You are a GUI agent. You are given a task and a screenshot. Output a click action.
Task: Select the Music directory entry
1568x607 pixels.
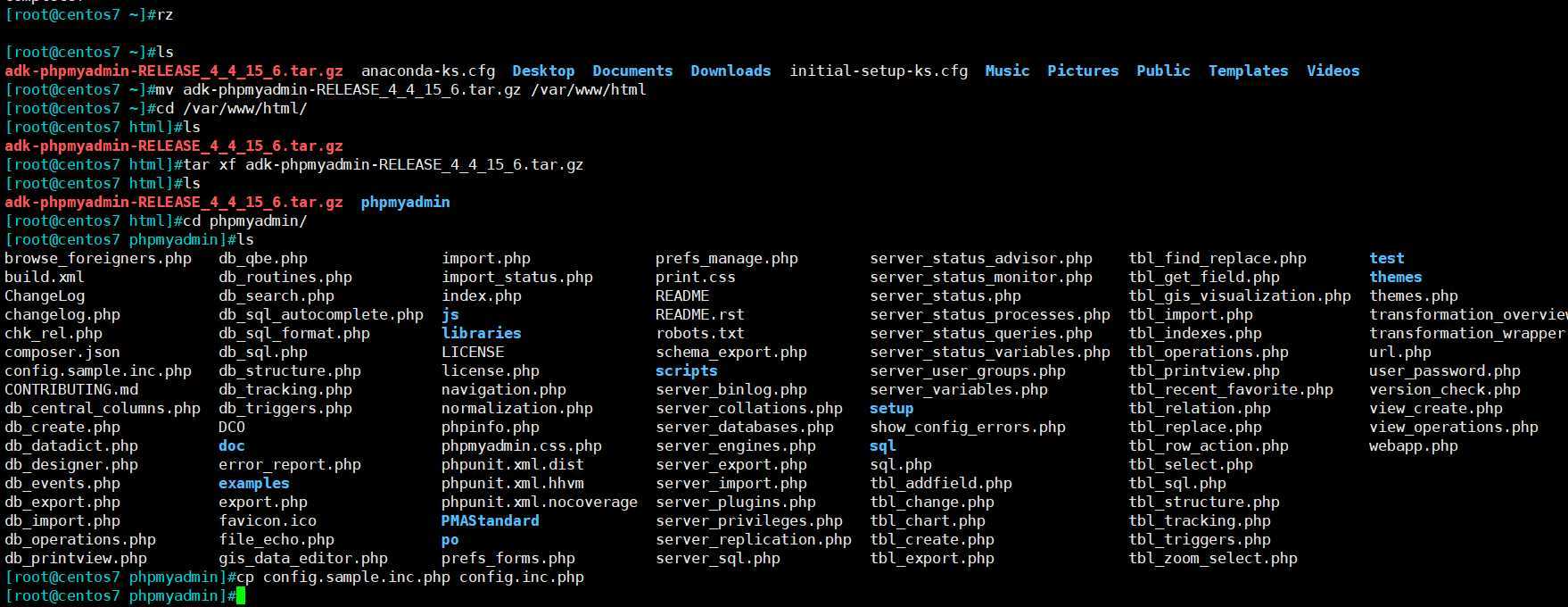pos(1007,71)
